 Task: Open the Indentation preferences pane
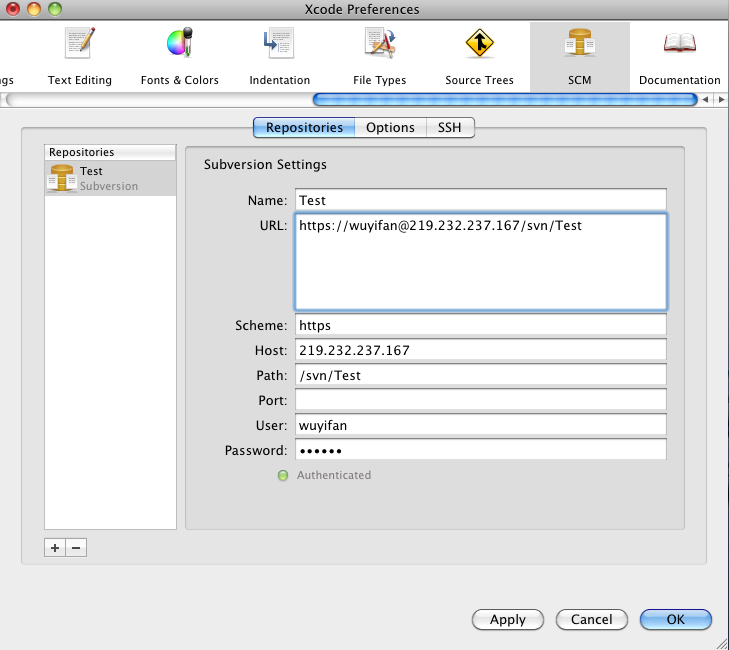(279, 57)
